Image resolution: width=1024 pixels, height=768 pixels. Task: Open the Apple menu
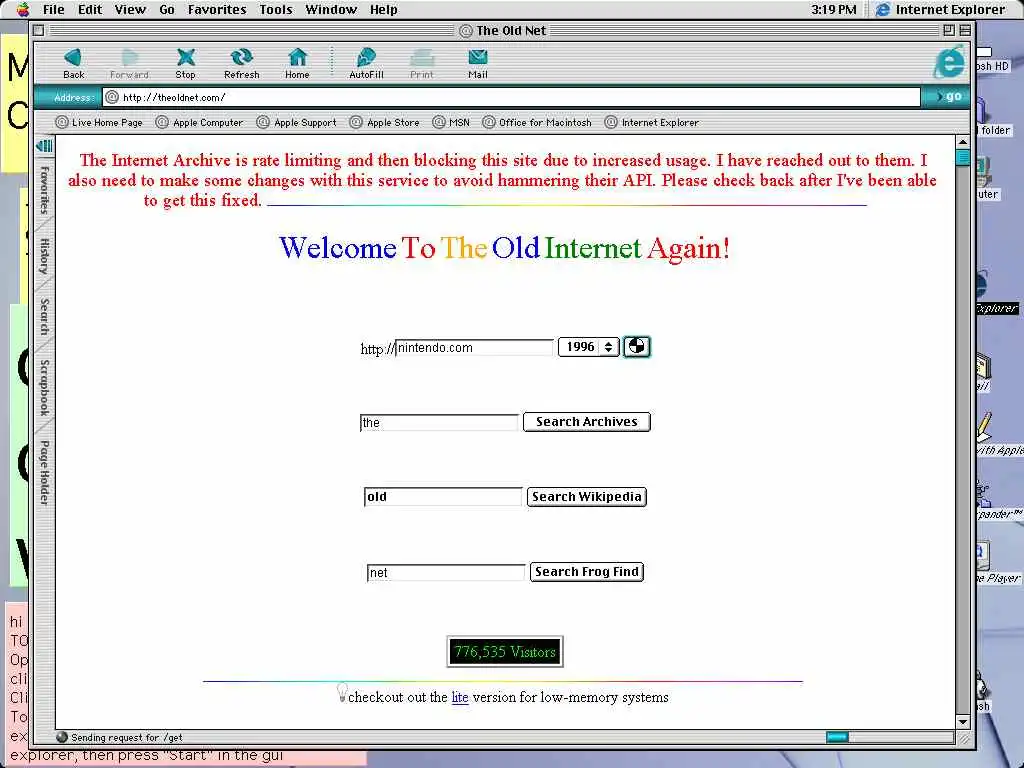(x=23, y=9)
